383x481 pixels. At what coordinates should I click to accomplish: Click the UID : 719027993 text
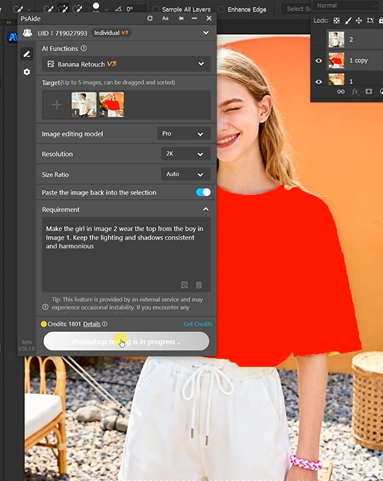click(62, 33)
